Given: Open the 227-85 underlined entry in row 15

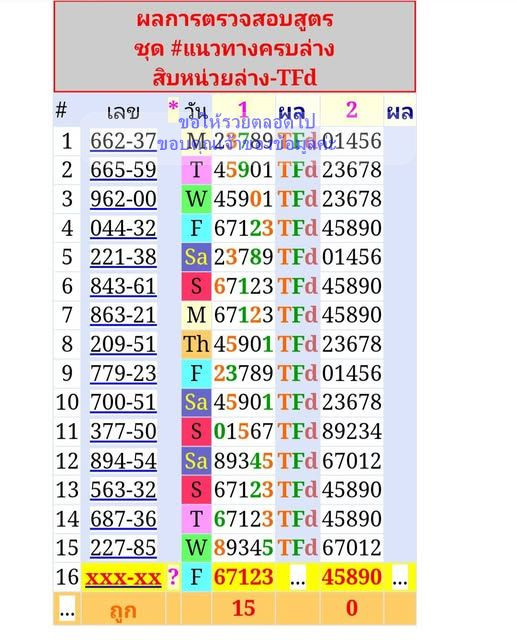Looking at the screenshot, I should pos(123,548).
